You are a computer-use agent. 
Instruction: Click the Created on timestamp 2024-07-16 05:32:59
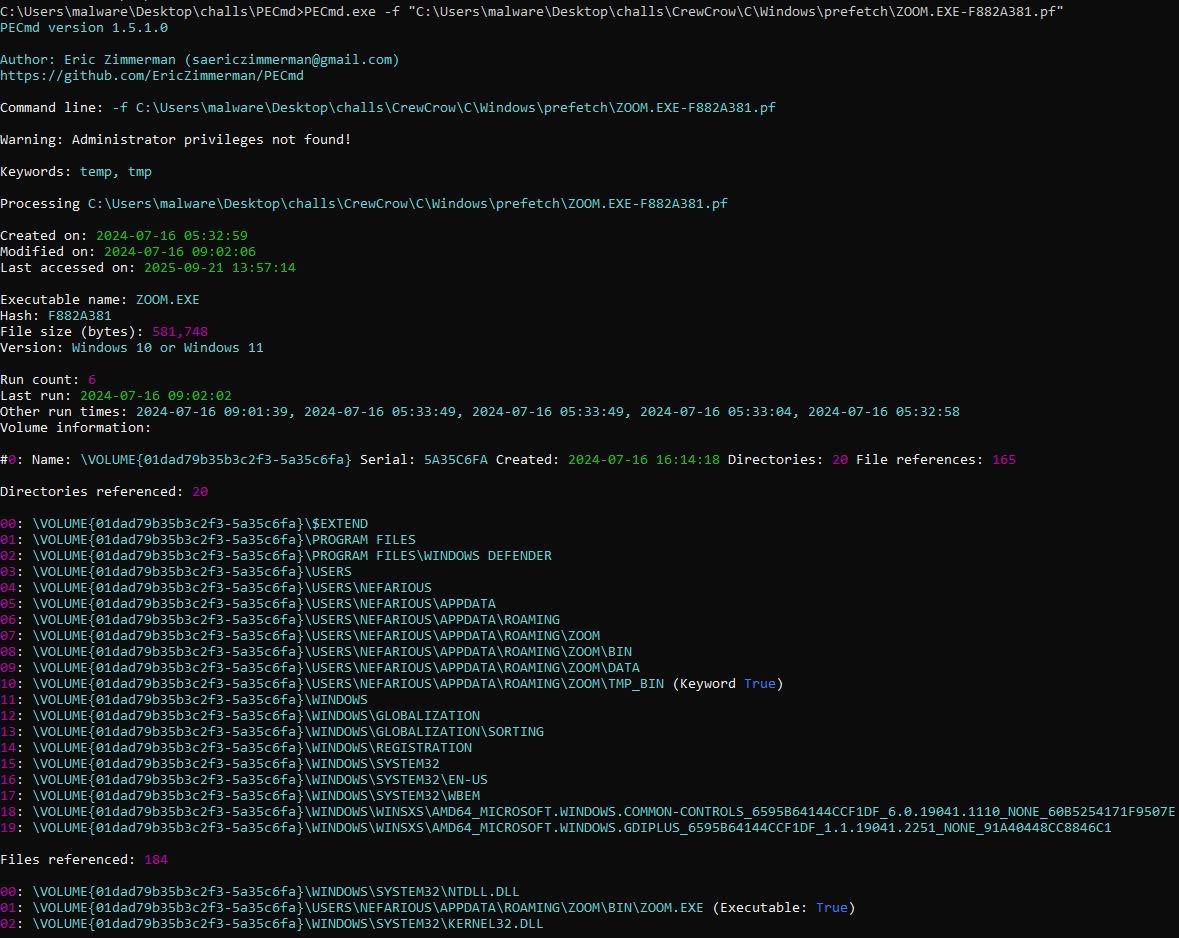[171, 235]
